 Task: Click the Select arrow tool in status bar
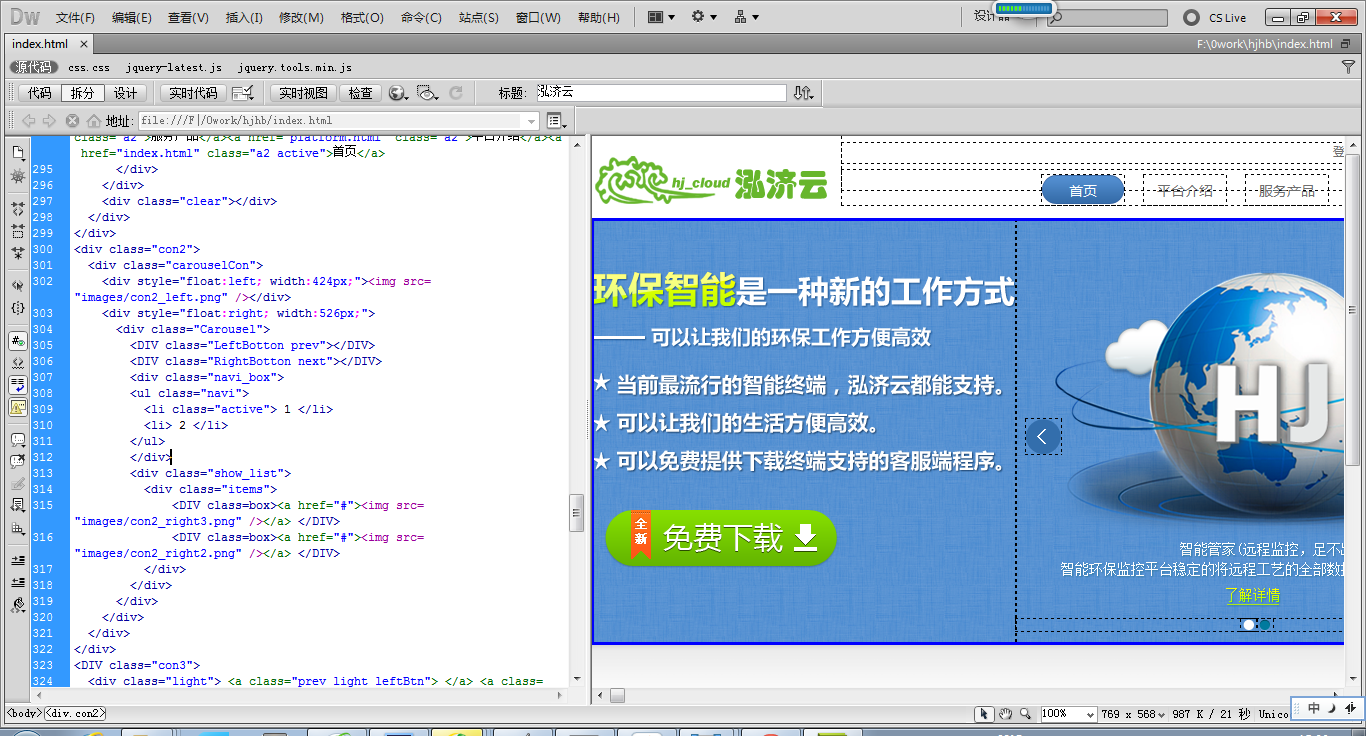coord(985,713)
